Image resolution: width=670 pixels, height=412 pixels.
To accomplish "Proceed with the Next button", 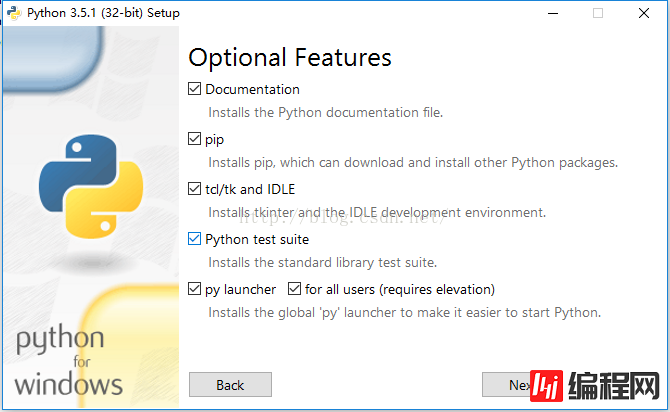I will click(508, 385).
